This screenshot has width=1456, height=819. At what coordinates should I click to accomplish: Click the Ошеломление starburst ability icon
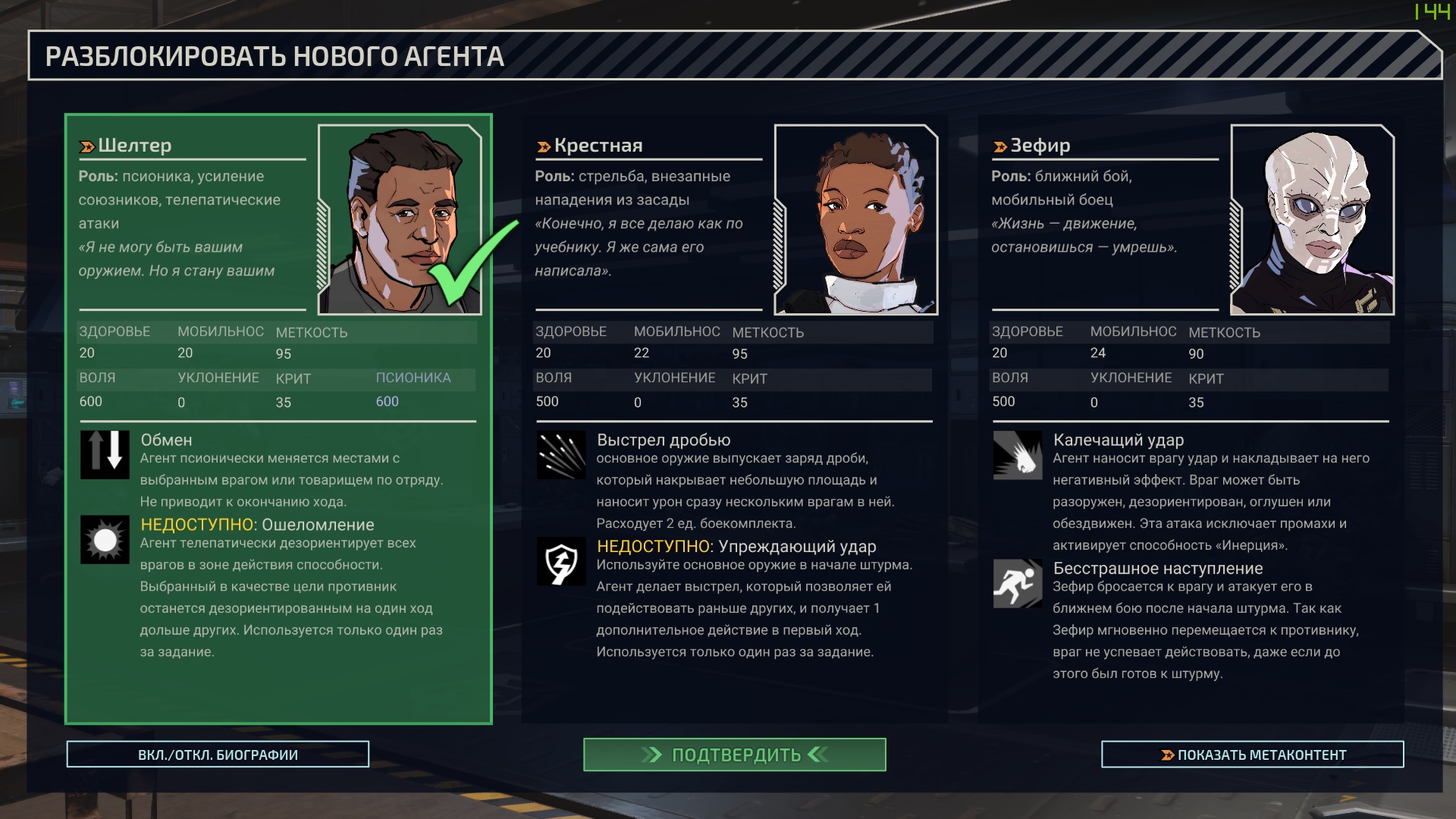pos(105,539)
